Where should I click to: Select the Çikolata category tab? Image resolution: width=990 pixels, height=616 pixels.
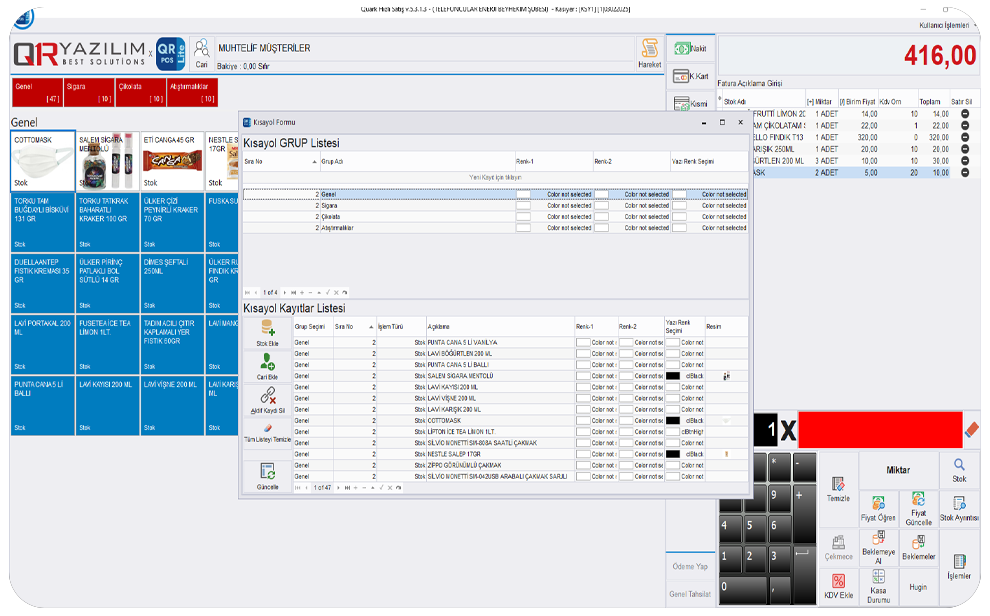click(x=141, y=92)
